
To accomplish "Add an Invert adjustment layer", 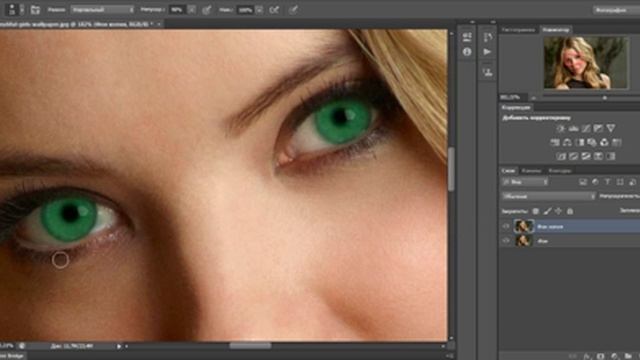I will tap(561, 156).
